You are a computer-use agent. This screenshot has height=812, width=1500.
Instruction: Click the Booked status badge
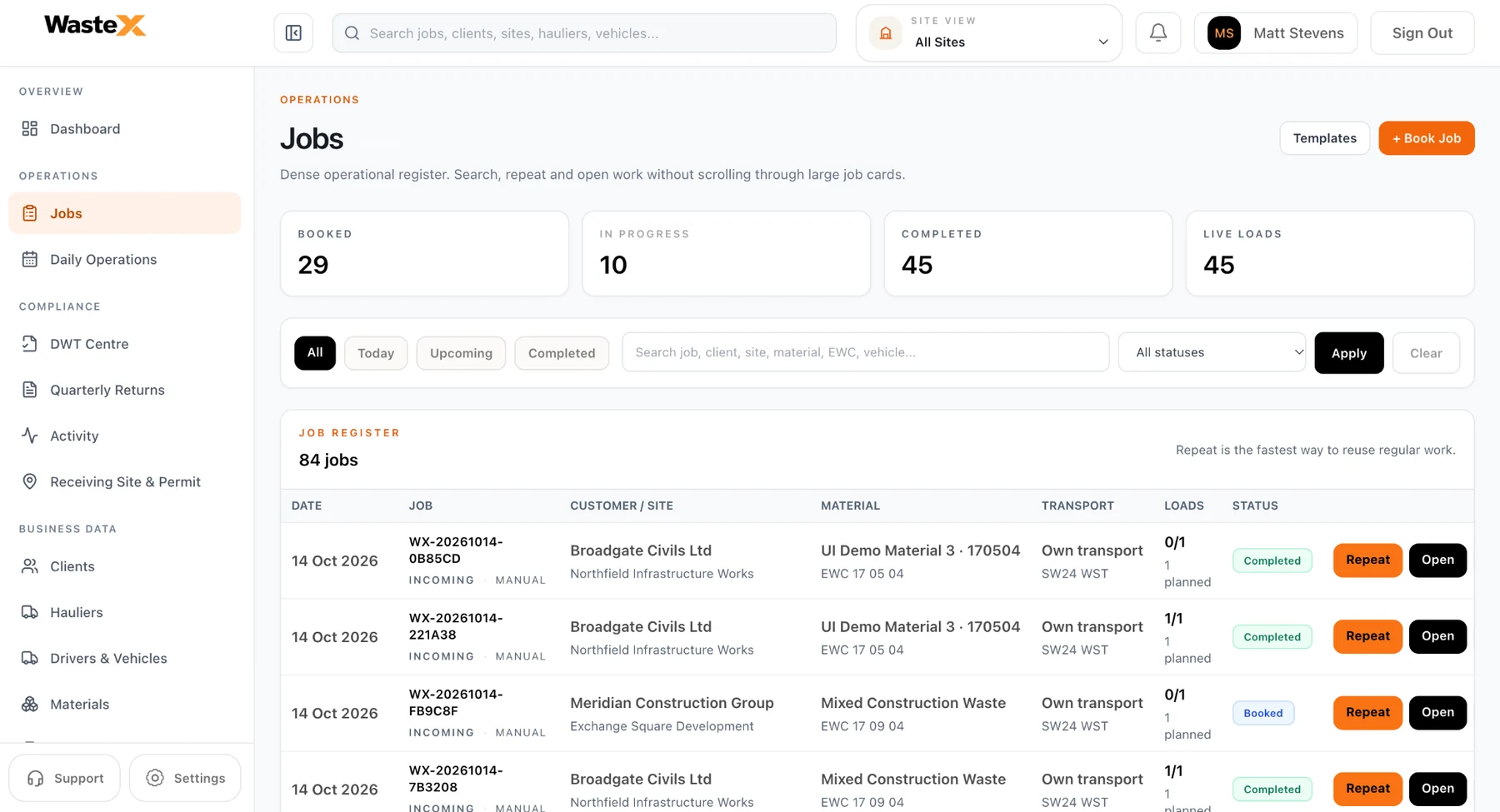click(1263, 713)
